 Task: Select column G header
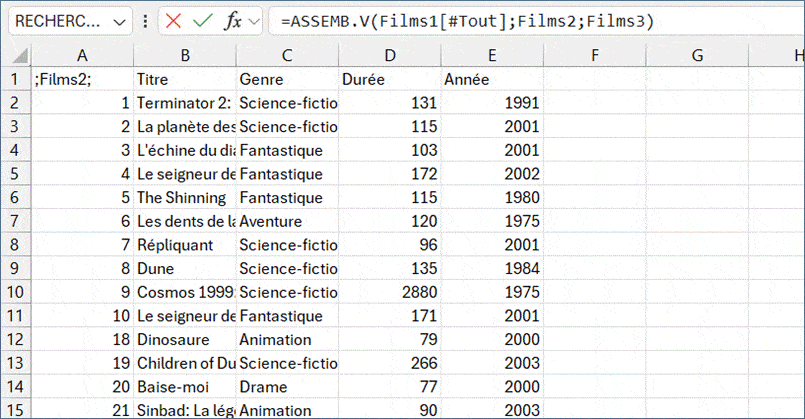coord(697,55)
